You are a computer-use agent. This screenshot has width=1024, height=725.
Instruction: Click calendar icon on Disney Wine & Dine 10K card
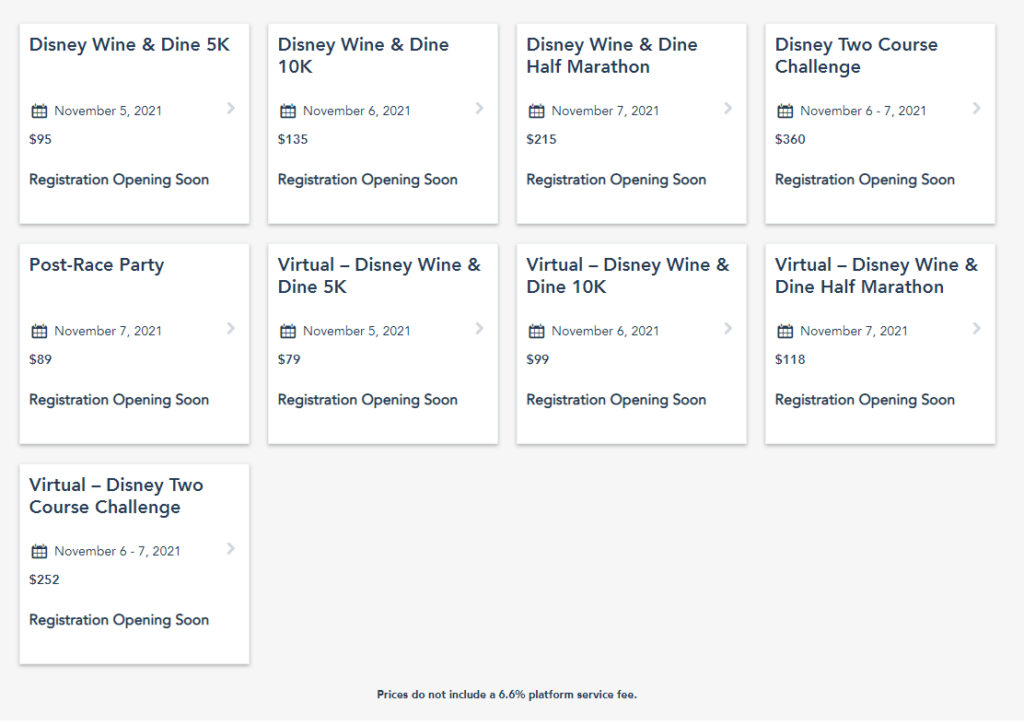288,111
